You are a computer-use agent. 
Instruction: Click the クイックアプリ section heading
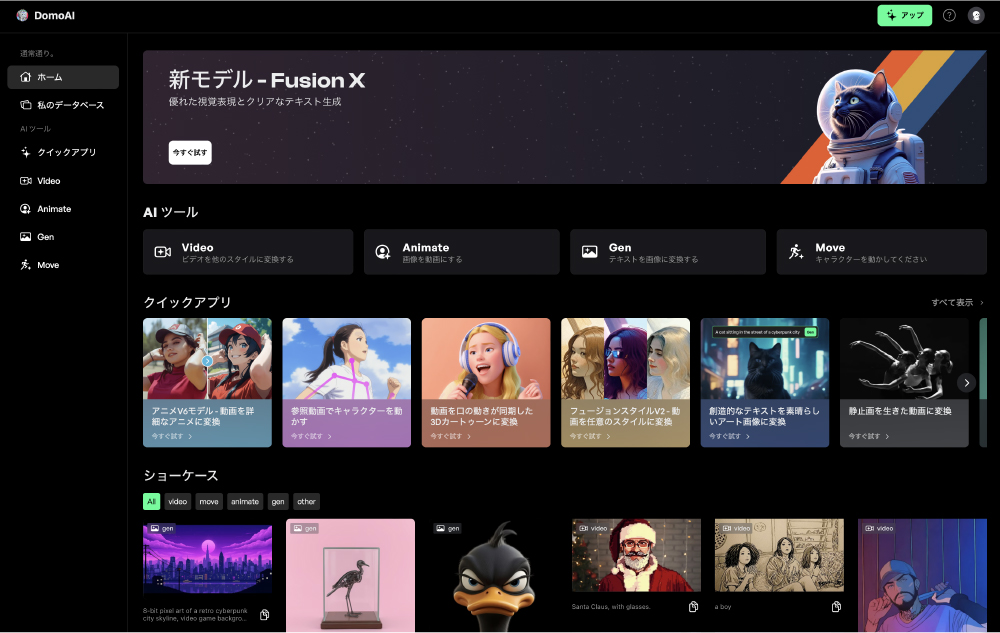tap(187, 302)
